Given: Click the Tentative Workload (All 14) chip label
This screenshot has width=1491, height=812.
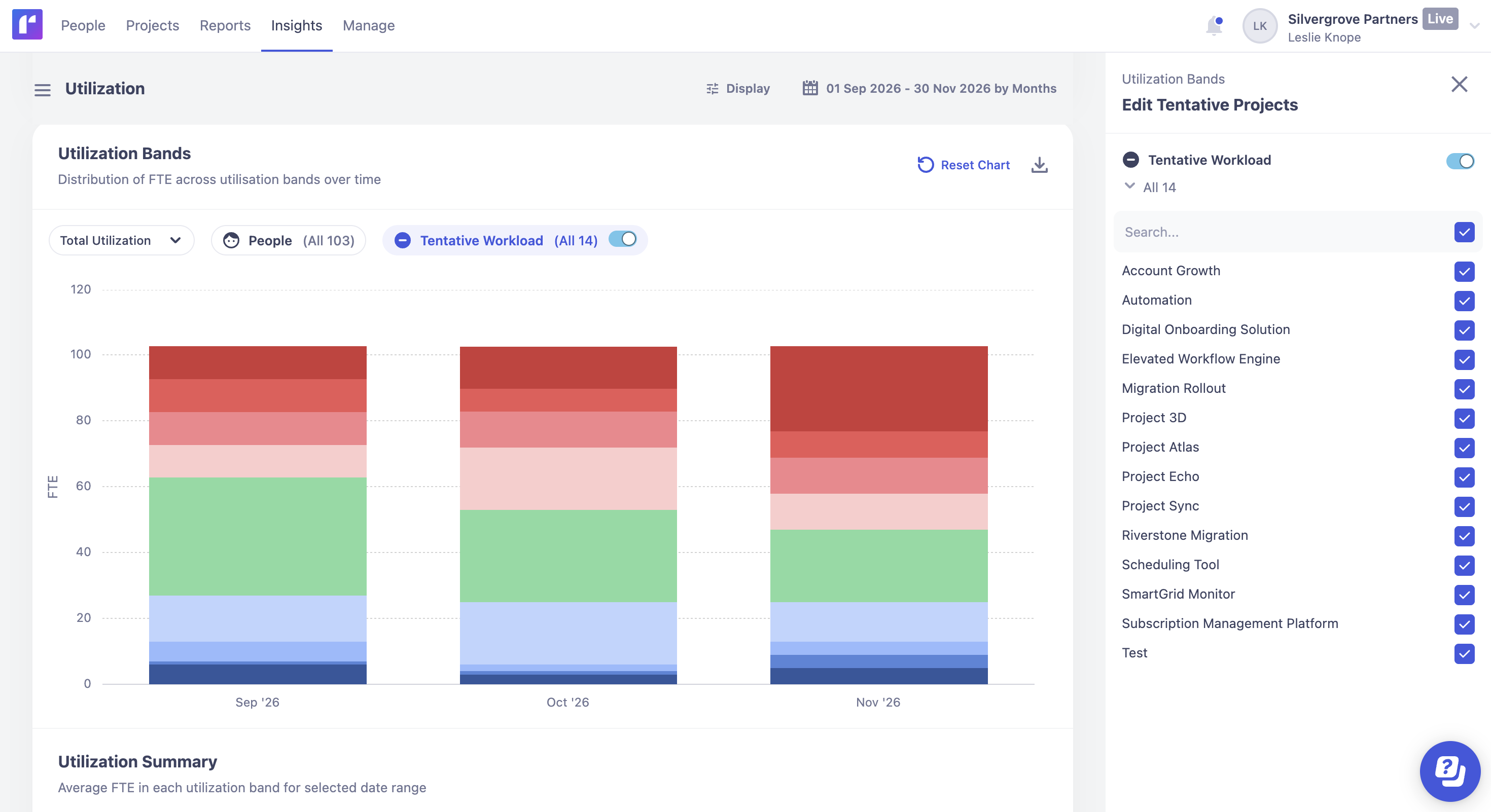Looking at the screenshot, I should [508, 241].
